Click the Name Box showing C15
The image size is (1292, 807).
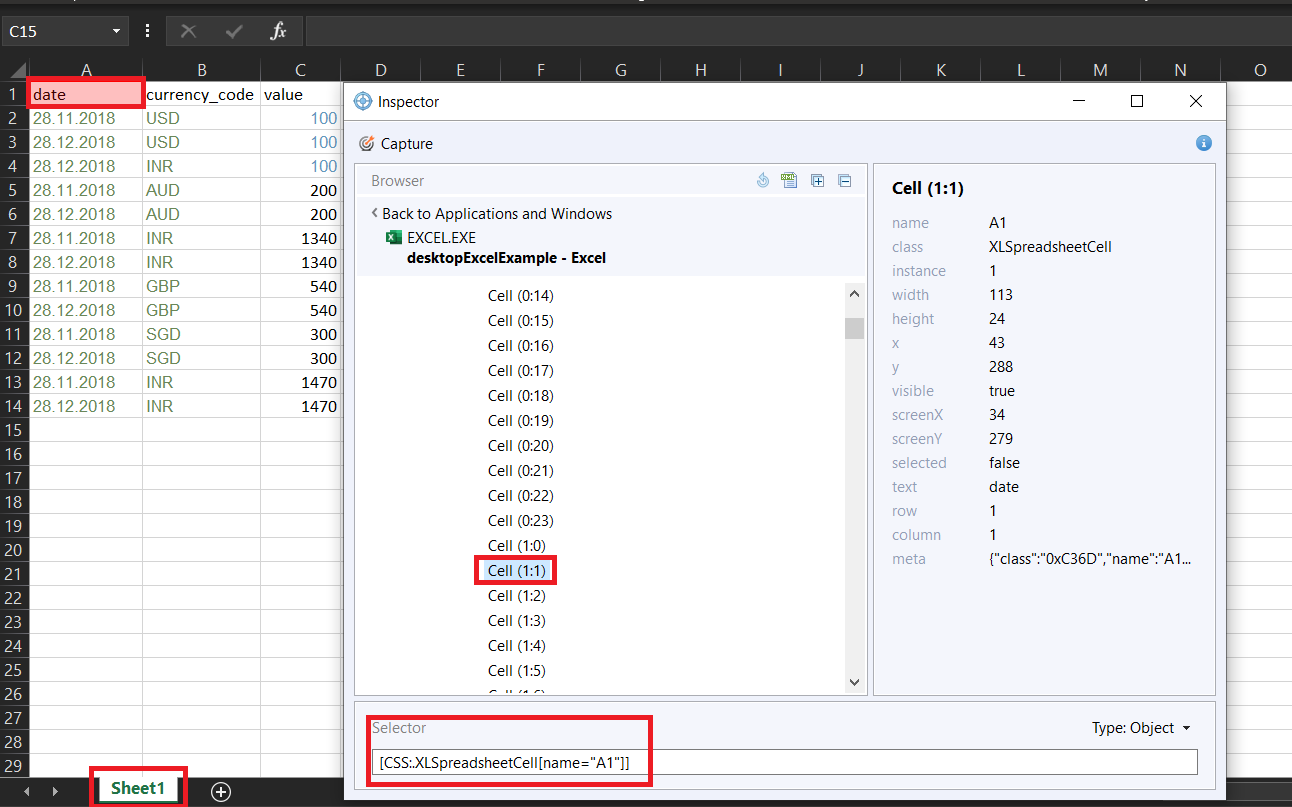tap(55, 32)
